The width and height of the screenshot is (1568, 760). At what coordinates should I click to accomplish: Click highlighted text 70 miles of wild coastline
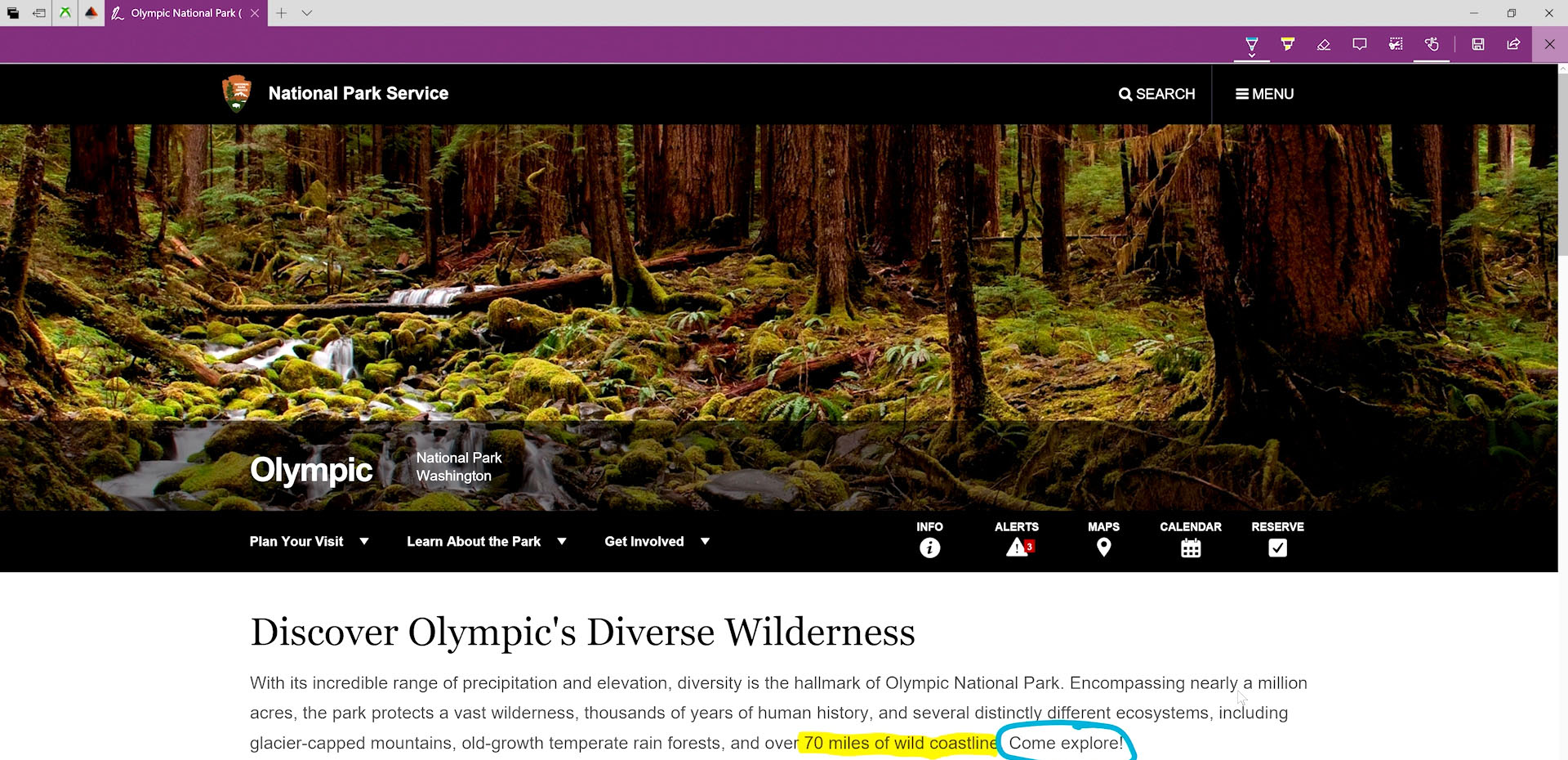[899, 743]
